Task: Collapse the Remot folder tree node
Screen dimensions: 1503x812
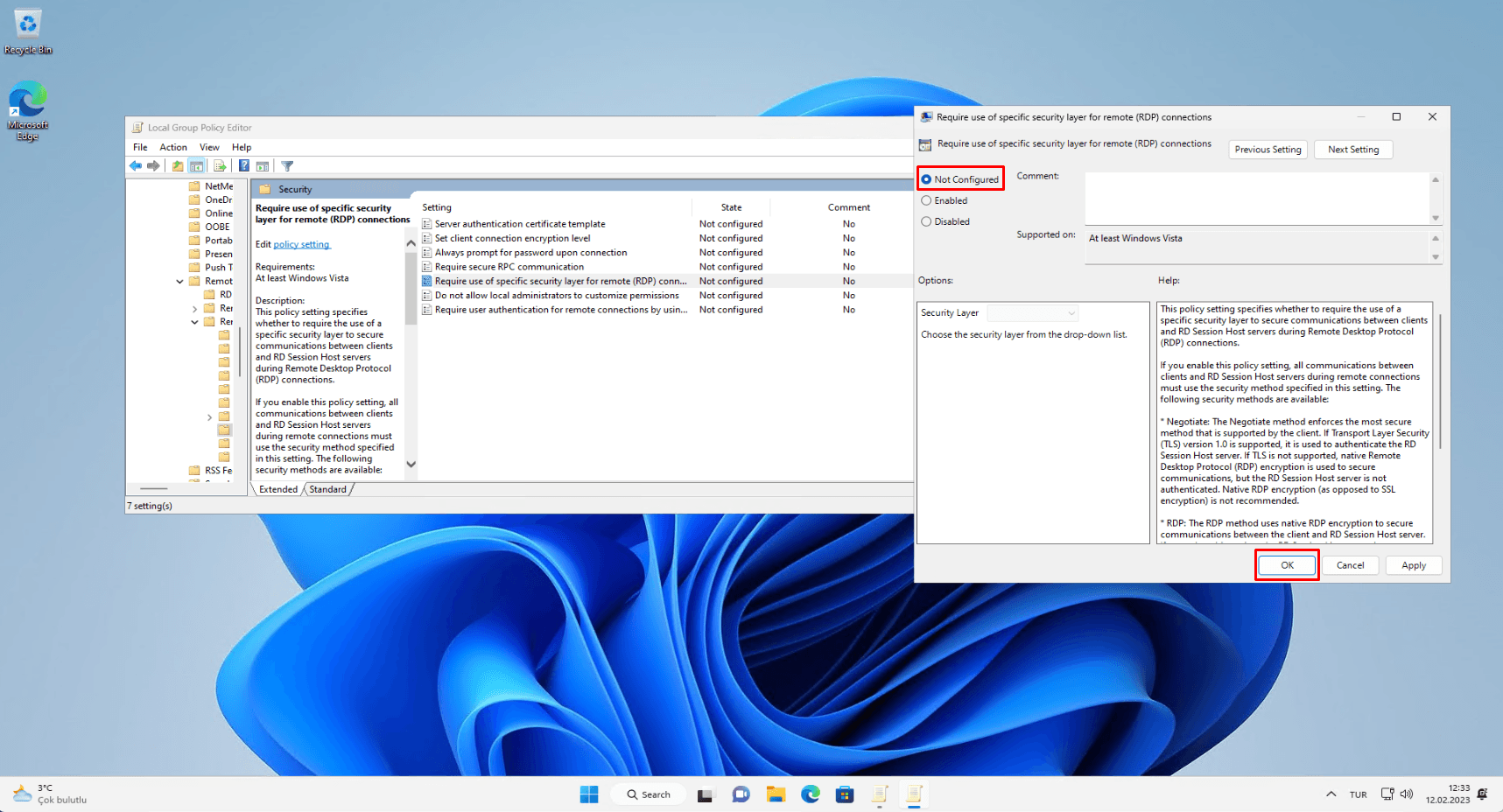Action: (180, 282)
